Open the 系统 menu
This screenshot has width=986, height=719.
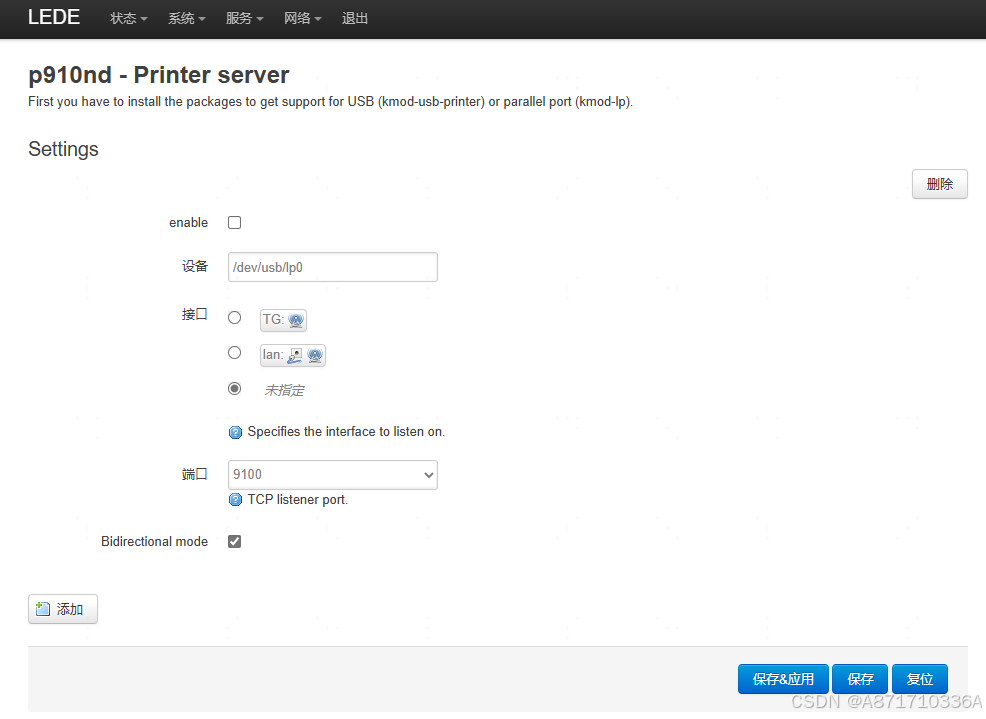186,19
